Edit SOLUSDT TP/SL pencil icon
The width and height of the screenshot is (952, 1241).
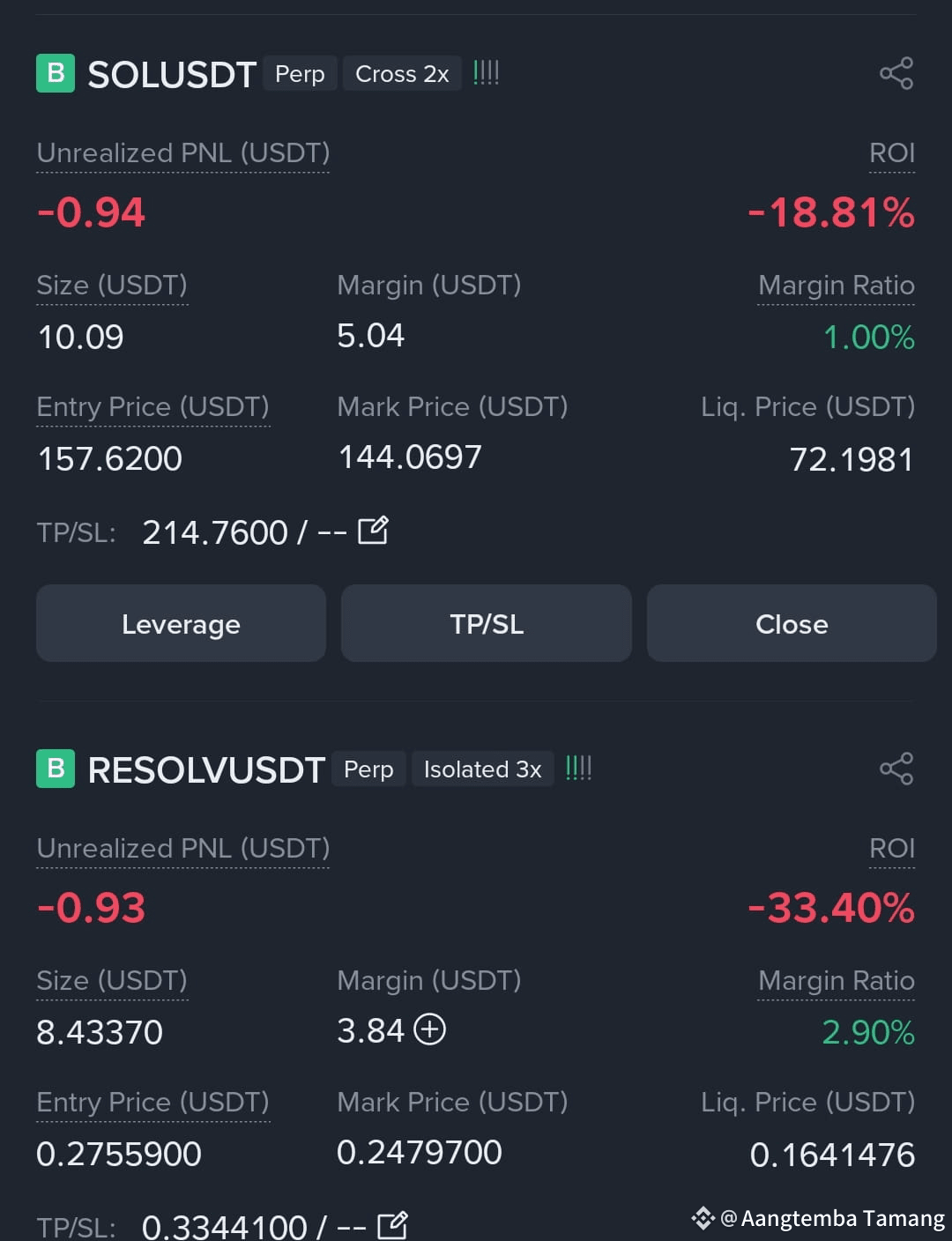373,531
